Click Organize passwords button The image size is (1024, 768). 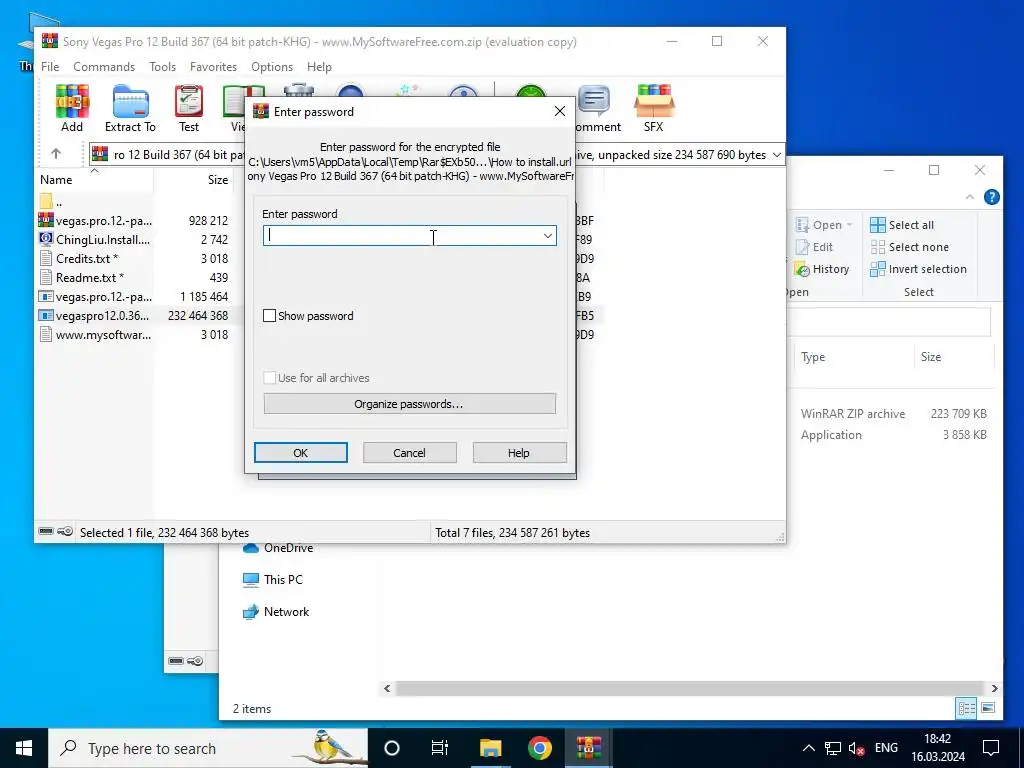[x=409, y=404]
